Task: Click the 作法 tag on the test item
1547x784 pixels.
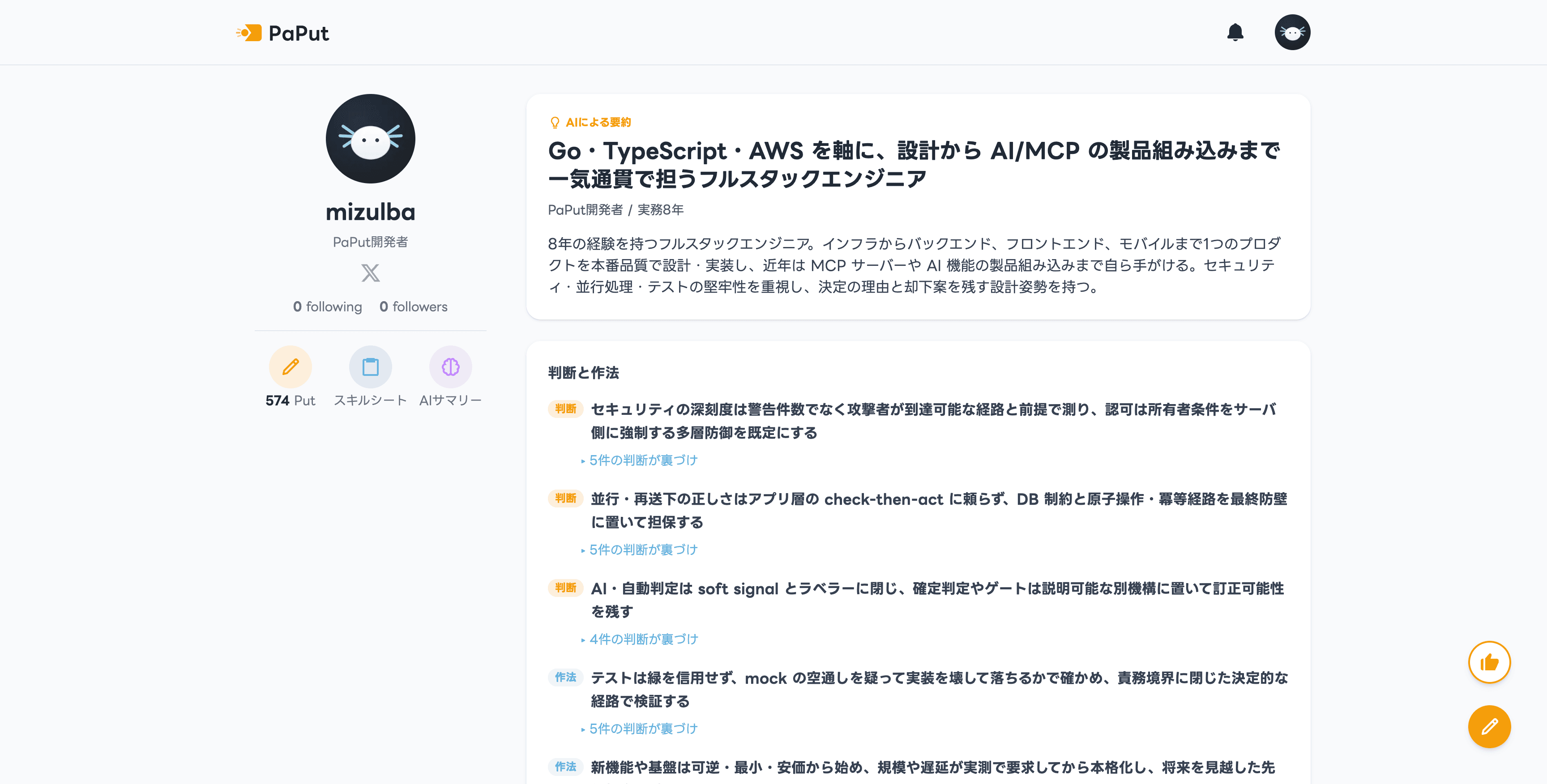Action: point(565,677)
